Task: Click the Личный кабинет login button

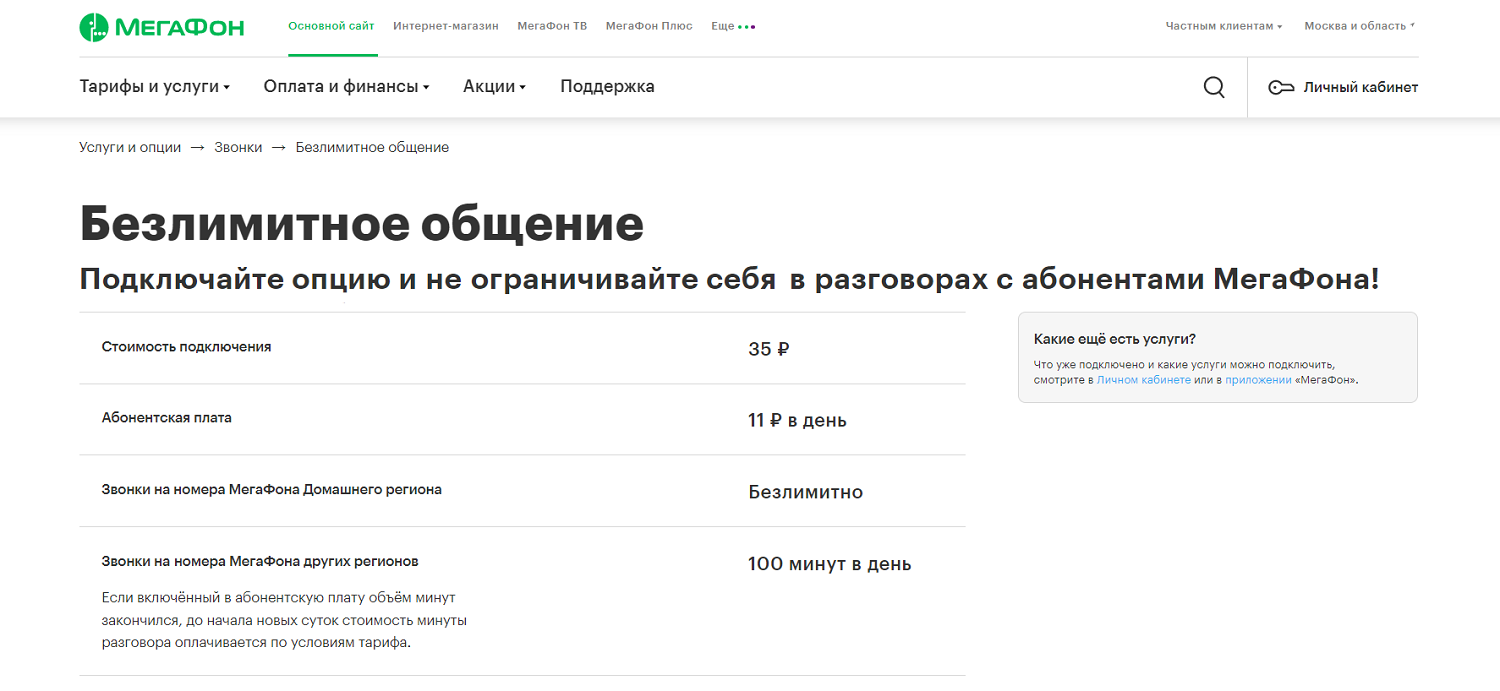Action: (1360, 87)
